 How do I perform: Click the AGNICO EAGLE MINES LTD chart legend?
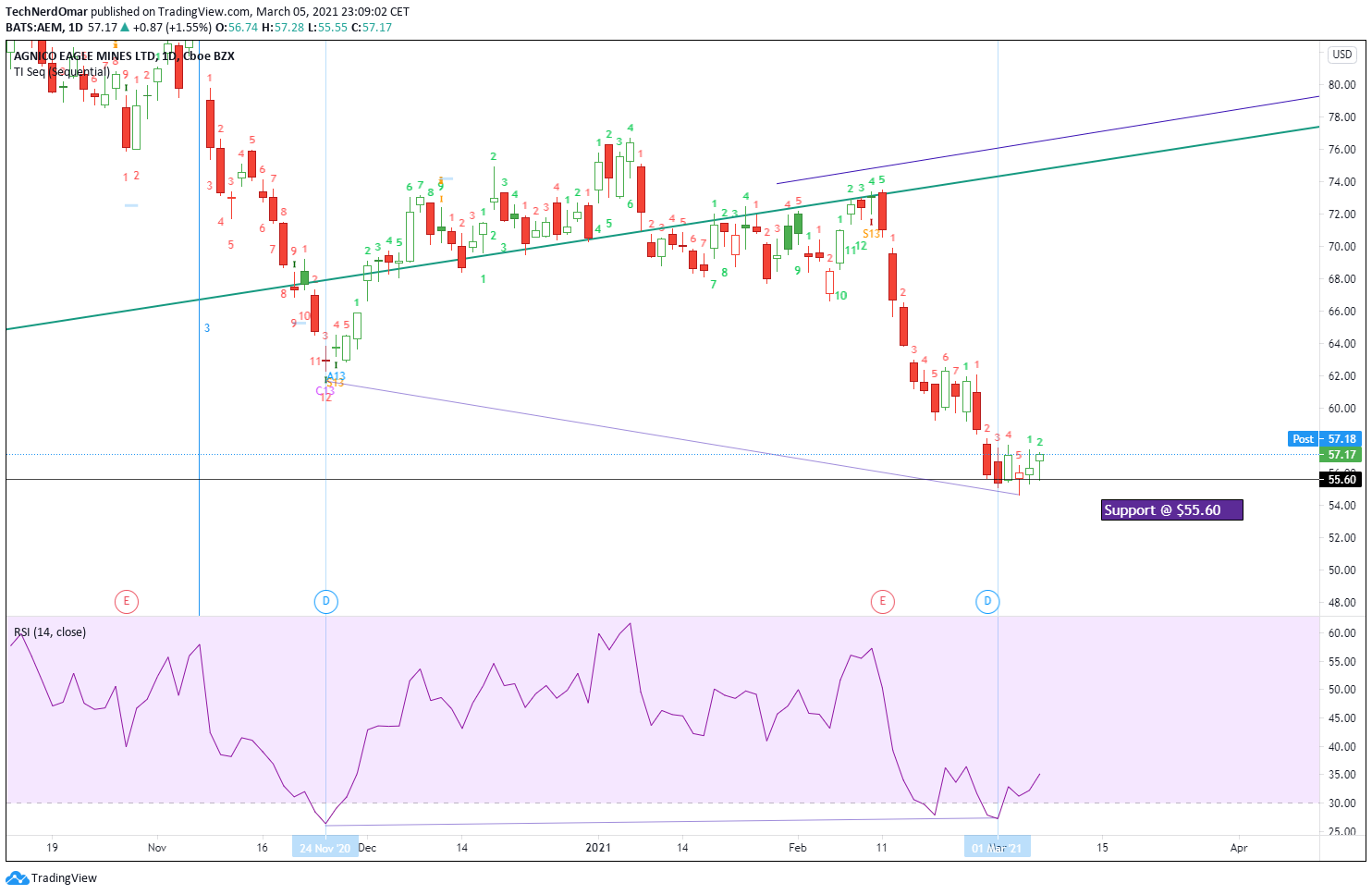124,56
